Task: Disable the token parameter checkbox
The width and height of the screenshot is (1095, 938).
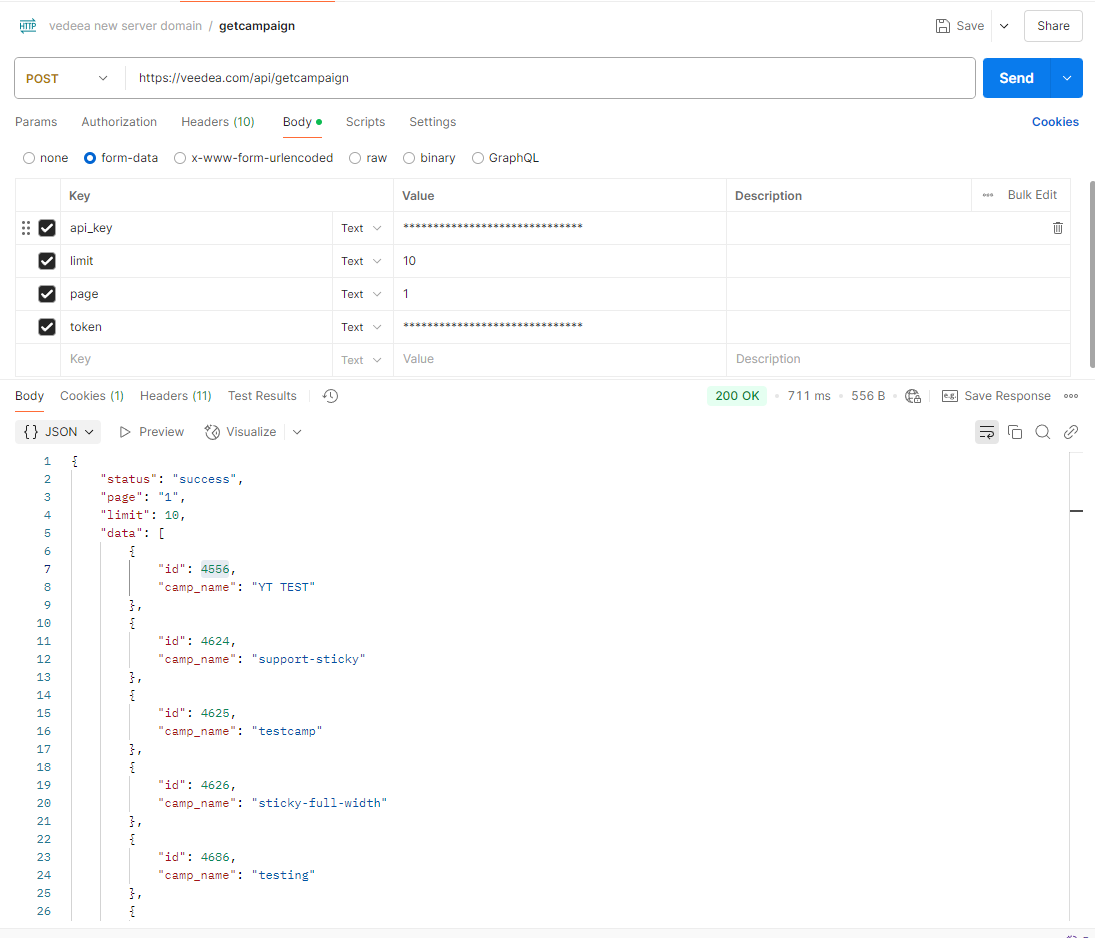Action: tap(47, 327)
